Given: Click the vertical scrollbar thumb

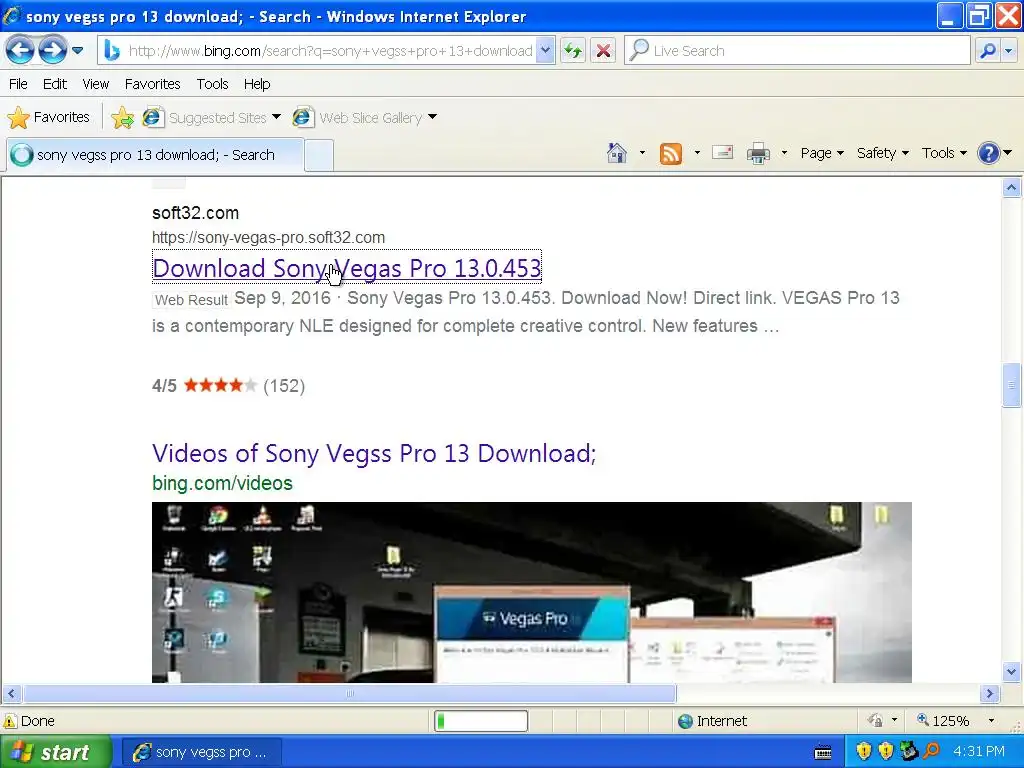Looking at the screenshot, I should (1012, 385).
